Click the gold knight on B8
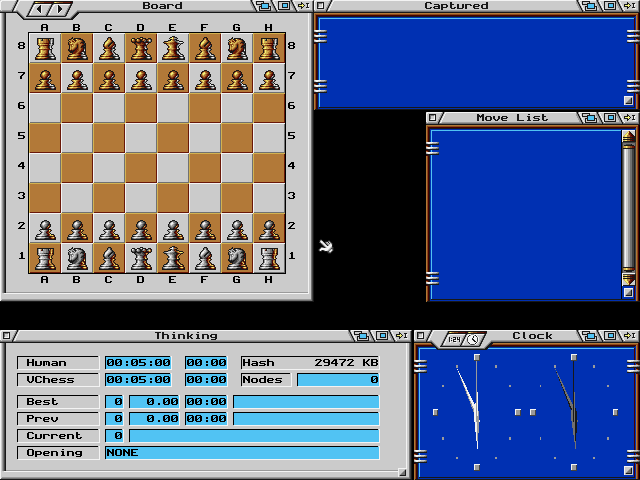Image resolution: width=640 pixels, height=480 pixels. point(77,48)
